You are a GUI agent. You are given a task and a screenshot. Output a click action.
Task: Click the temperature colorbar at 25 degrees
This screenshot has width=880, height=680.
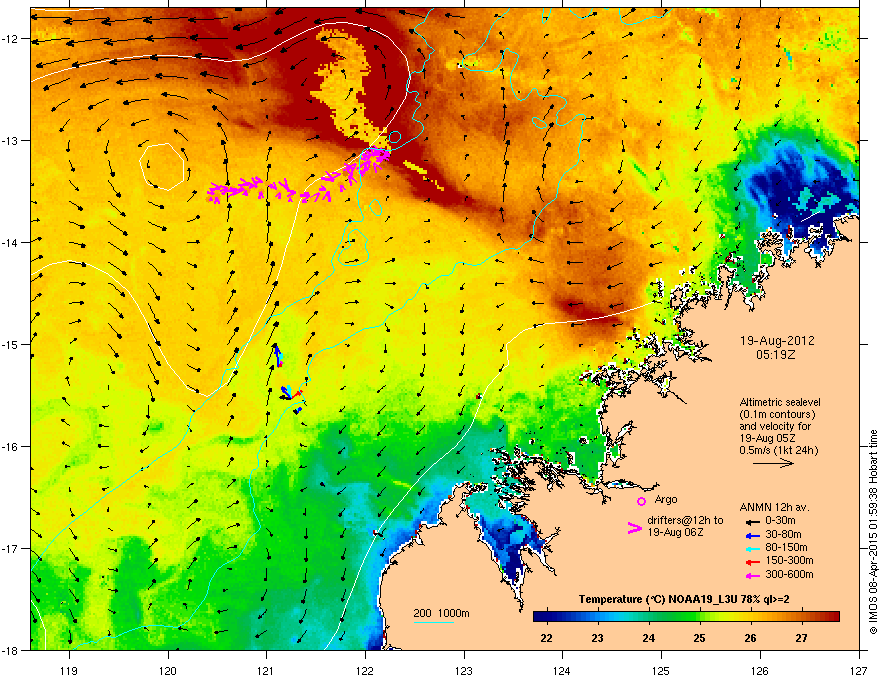[x=699, y=617]
